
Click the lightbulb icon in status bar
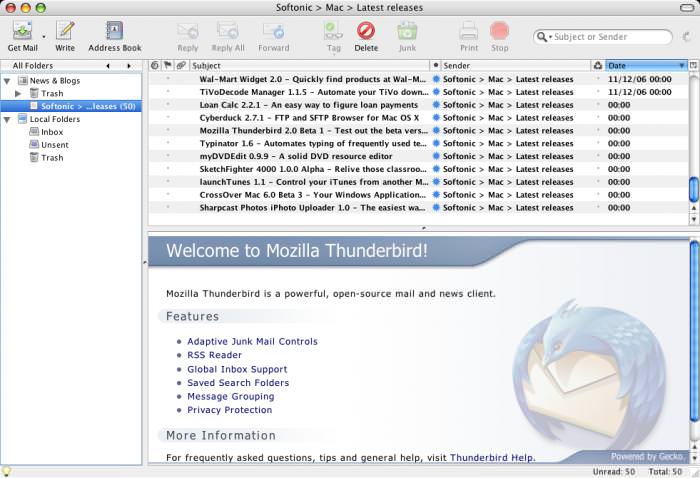point(6,471)
